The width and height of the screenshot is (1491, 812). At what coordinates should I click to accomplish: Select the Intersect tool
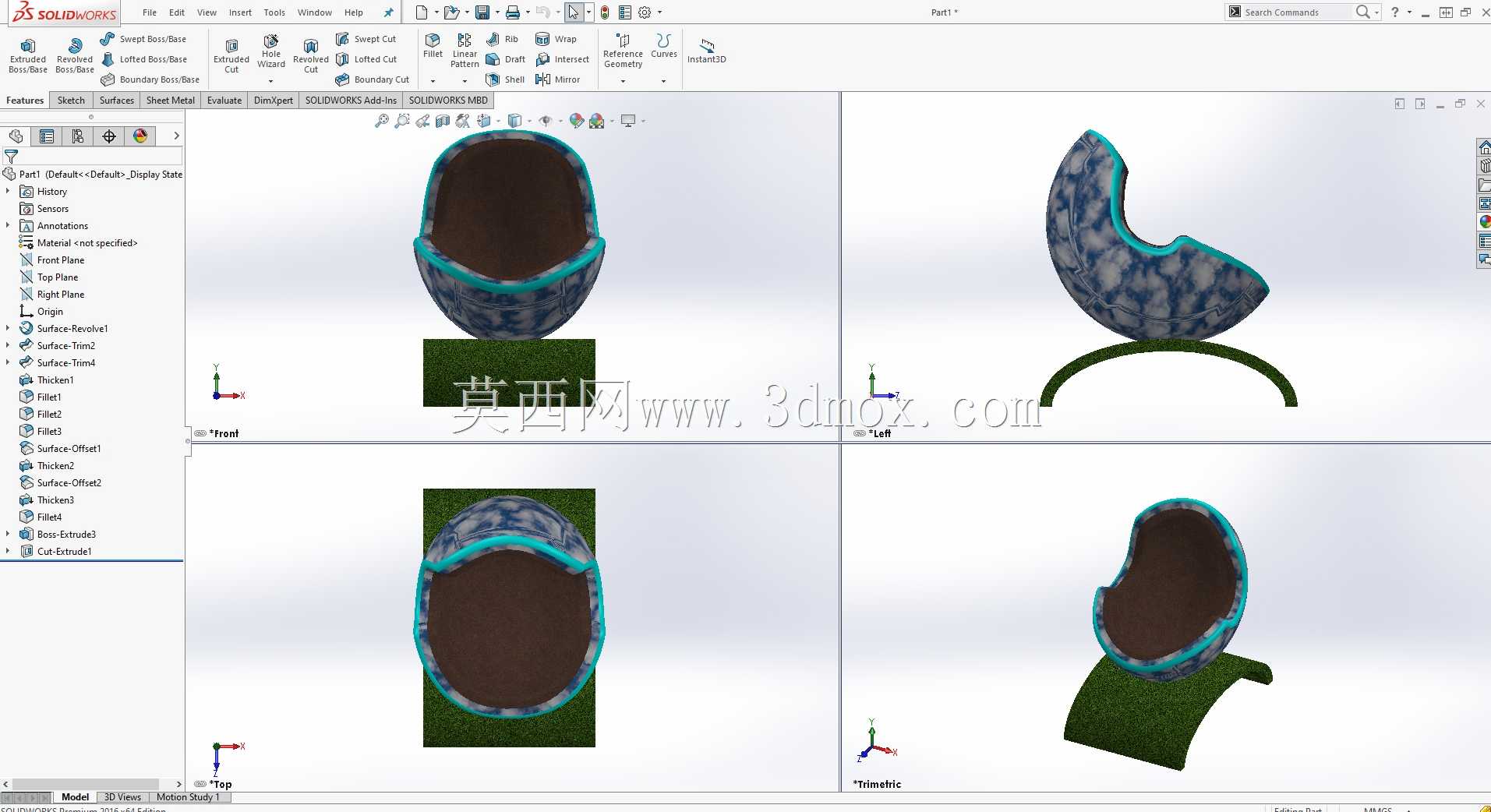coord(563,59)
